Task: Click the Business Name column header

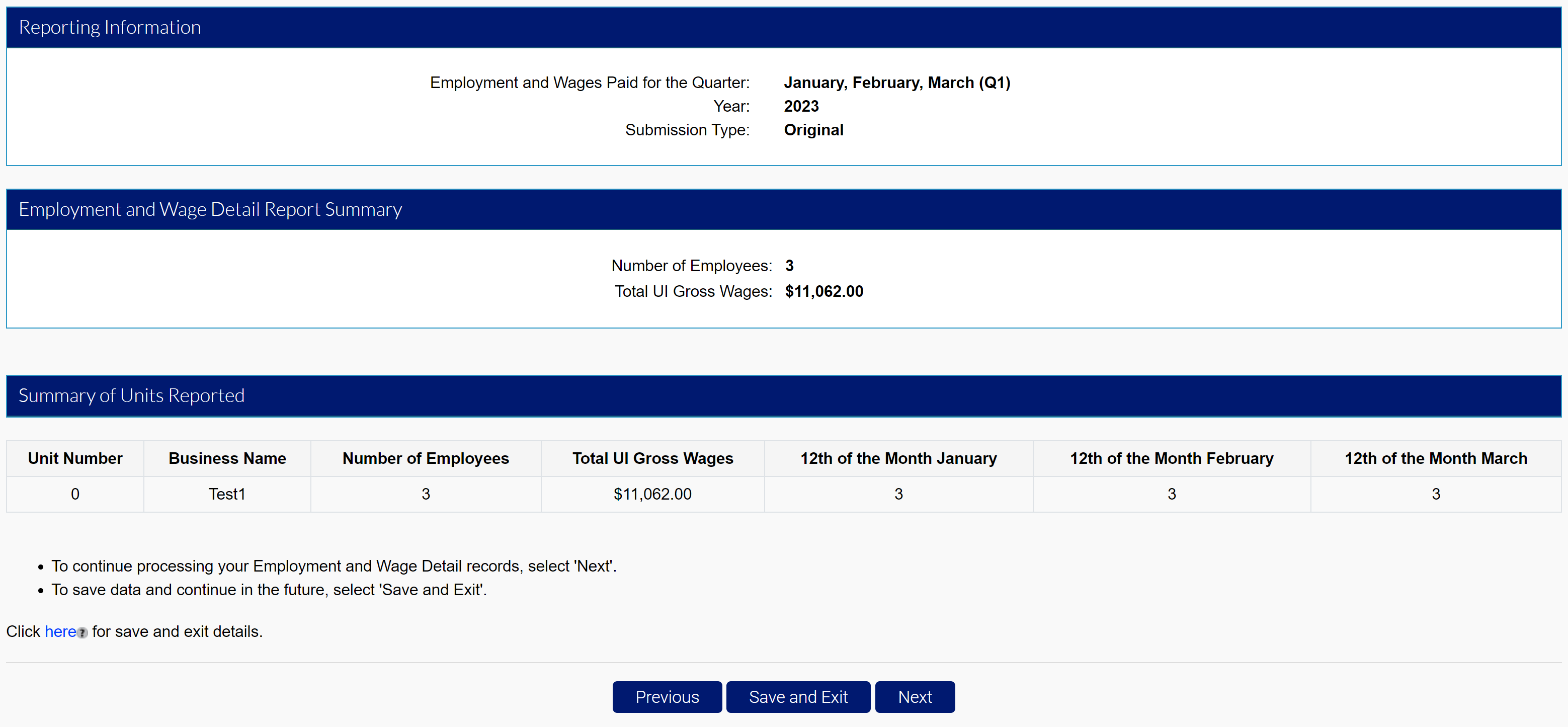Action: click(x=227, y=458)
